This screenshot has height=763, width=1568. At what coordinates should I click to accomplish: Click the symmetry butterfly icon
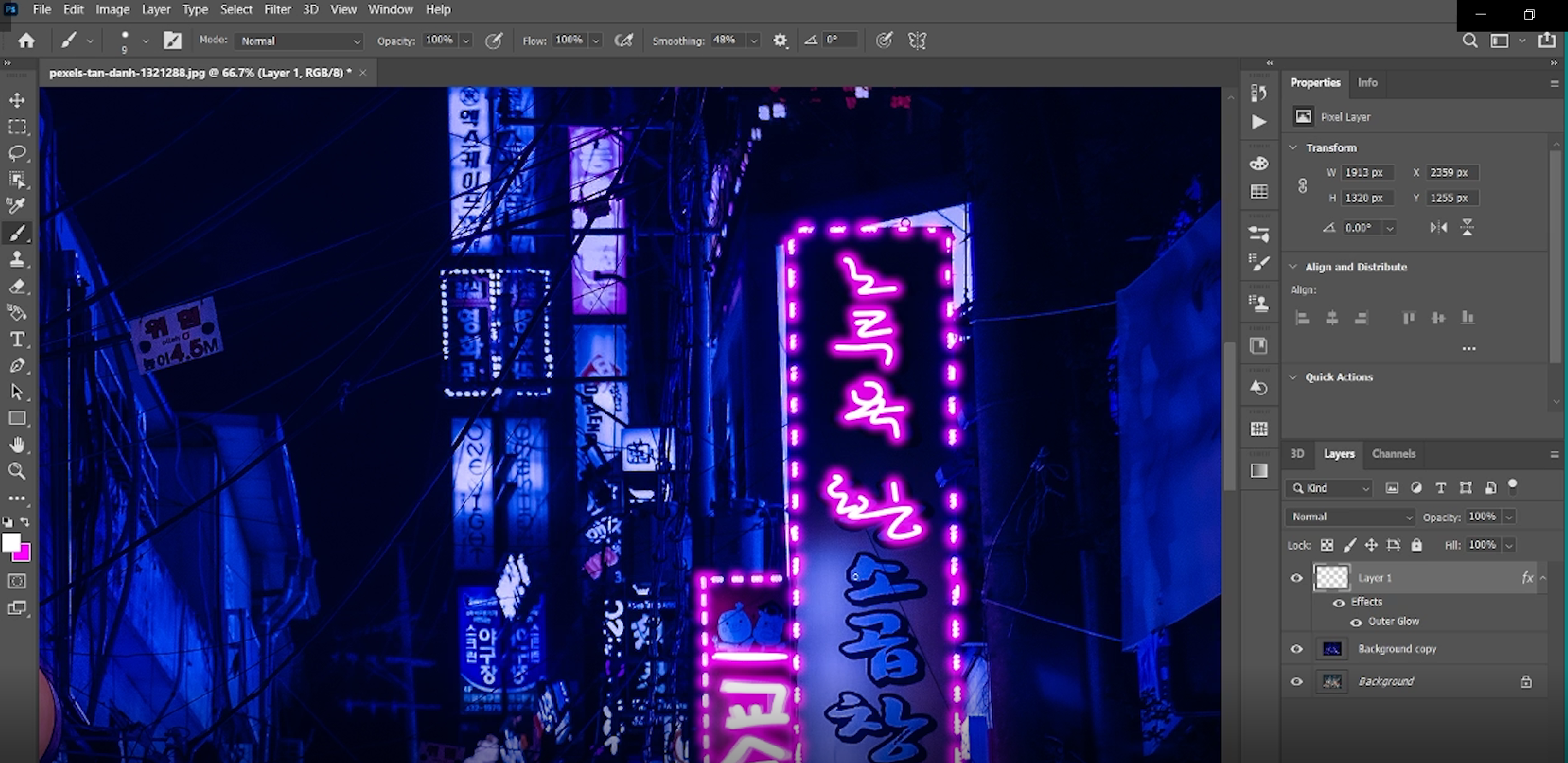(x=917, y=40)
